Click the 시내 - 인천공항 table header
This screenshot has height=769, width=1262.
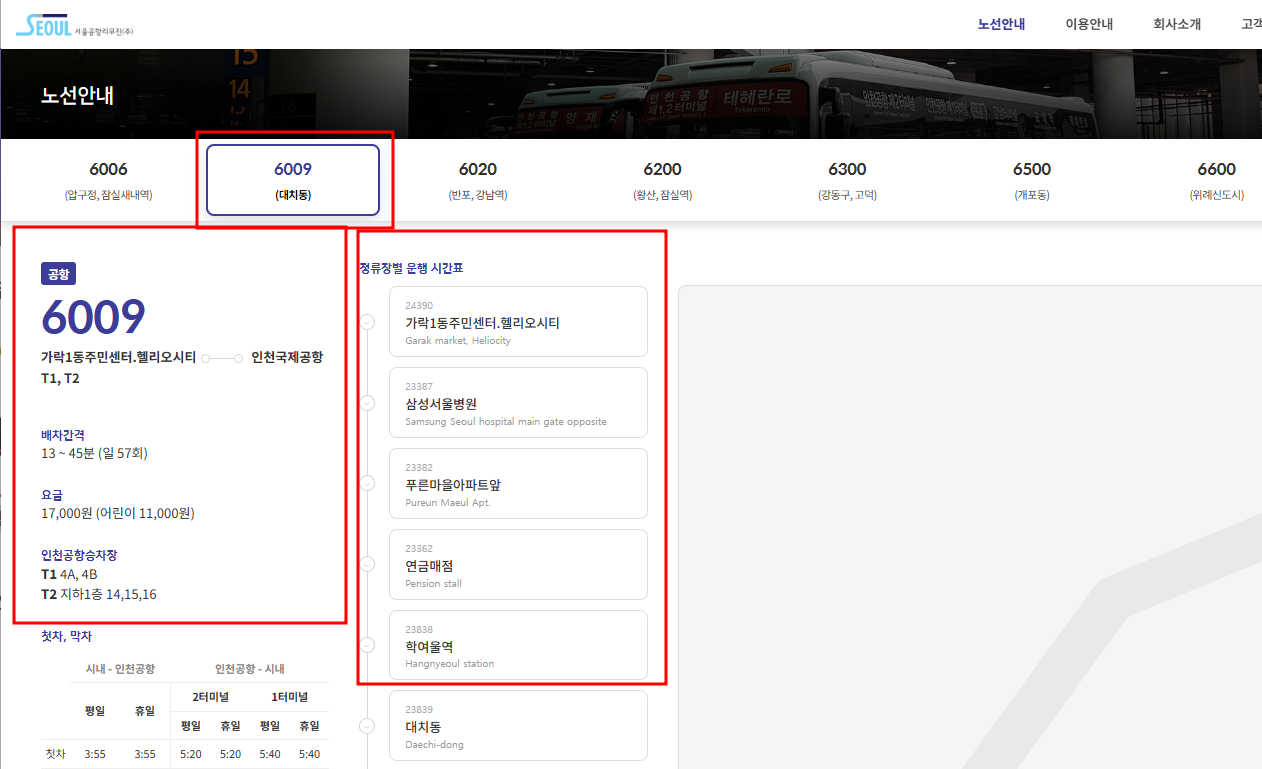coord(120,669)
